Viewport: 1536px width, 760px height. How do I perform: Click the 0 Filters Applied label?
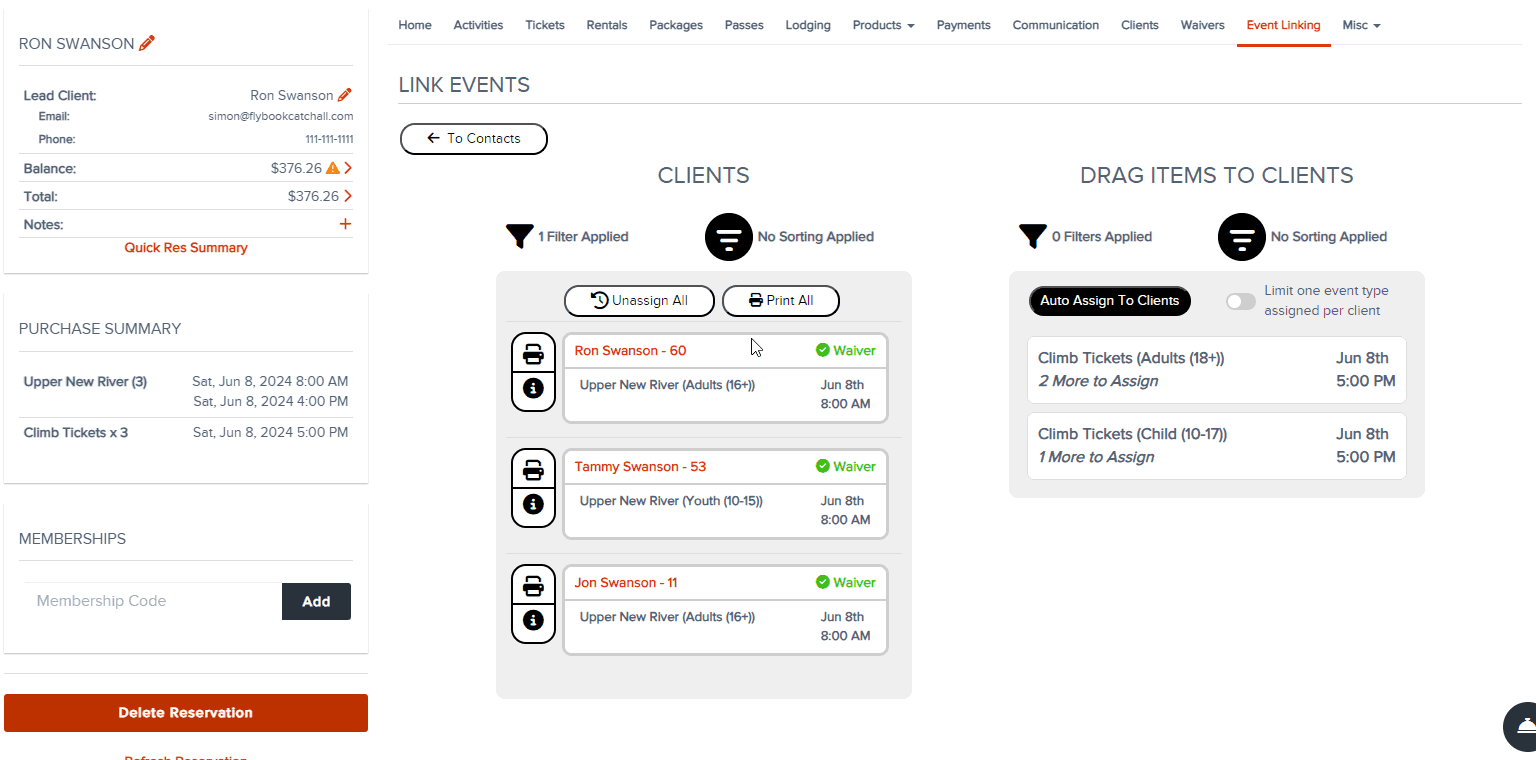pyautogui.click(x=1102, y=237)
